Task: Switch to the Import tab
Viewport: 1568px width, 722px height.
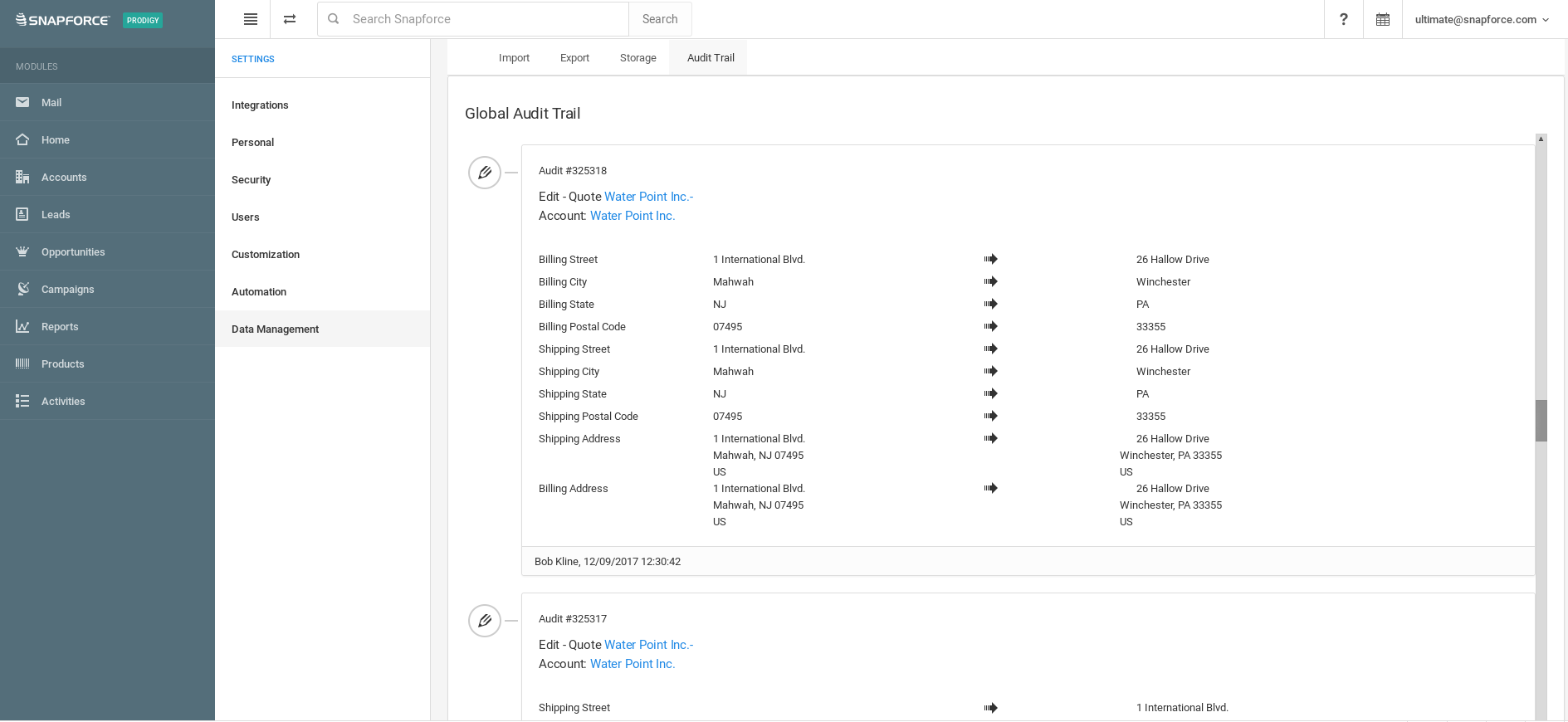Action: (x=514, y=57)
